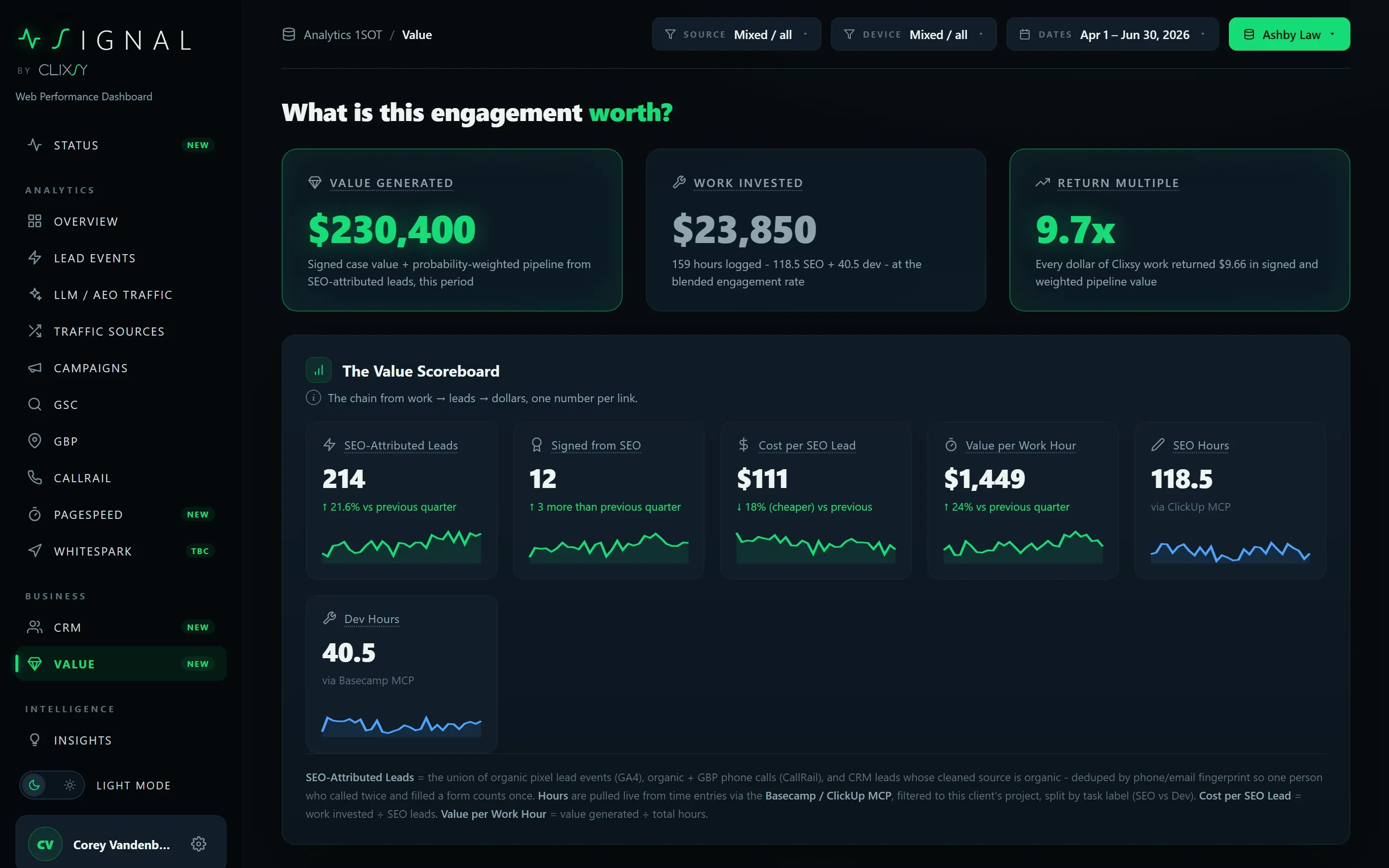
Task: Click the "3 more than previous quarter" text
Action: pos(605,506)
